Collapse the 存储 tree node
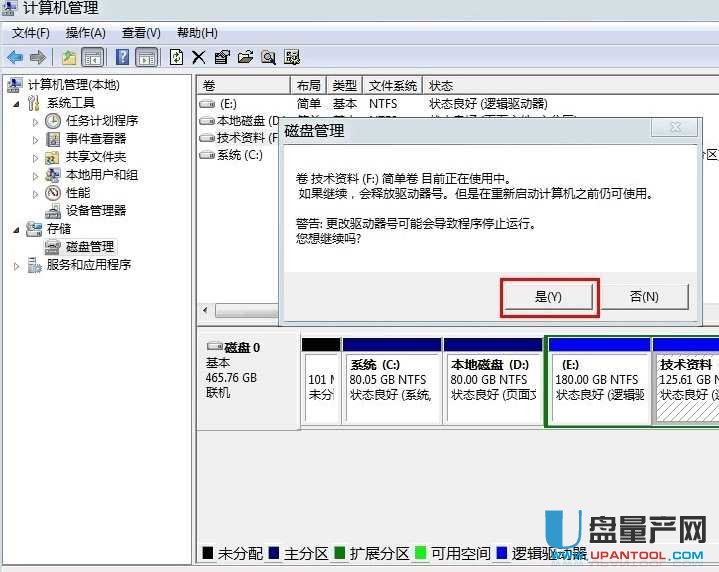 coord(17,229)
